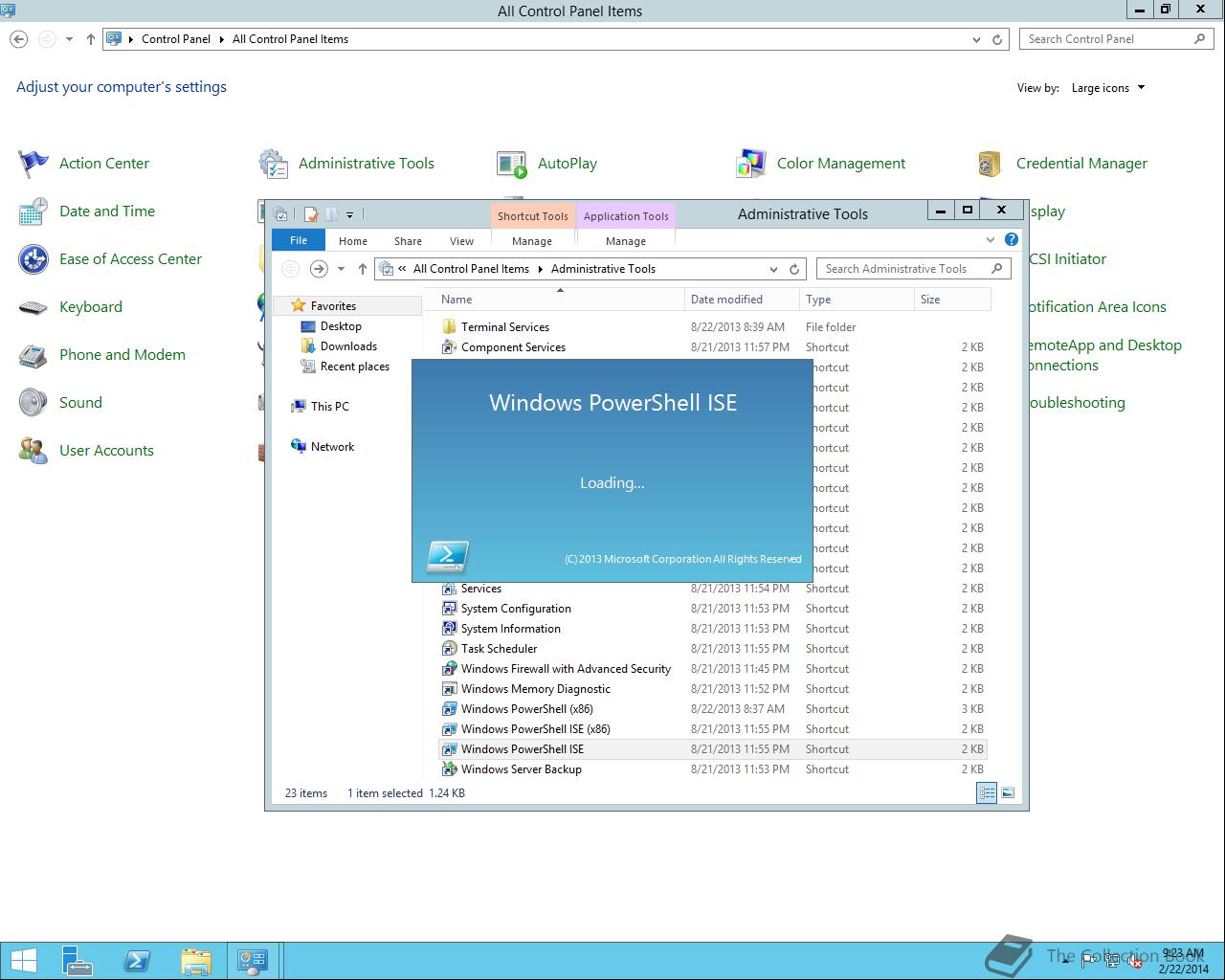Click Component Services shortcut icon
The width and height of the screenshot is (1225, 980).
click(449, 347)
